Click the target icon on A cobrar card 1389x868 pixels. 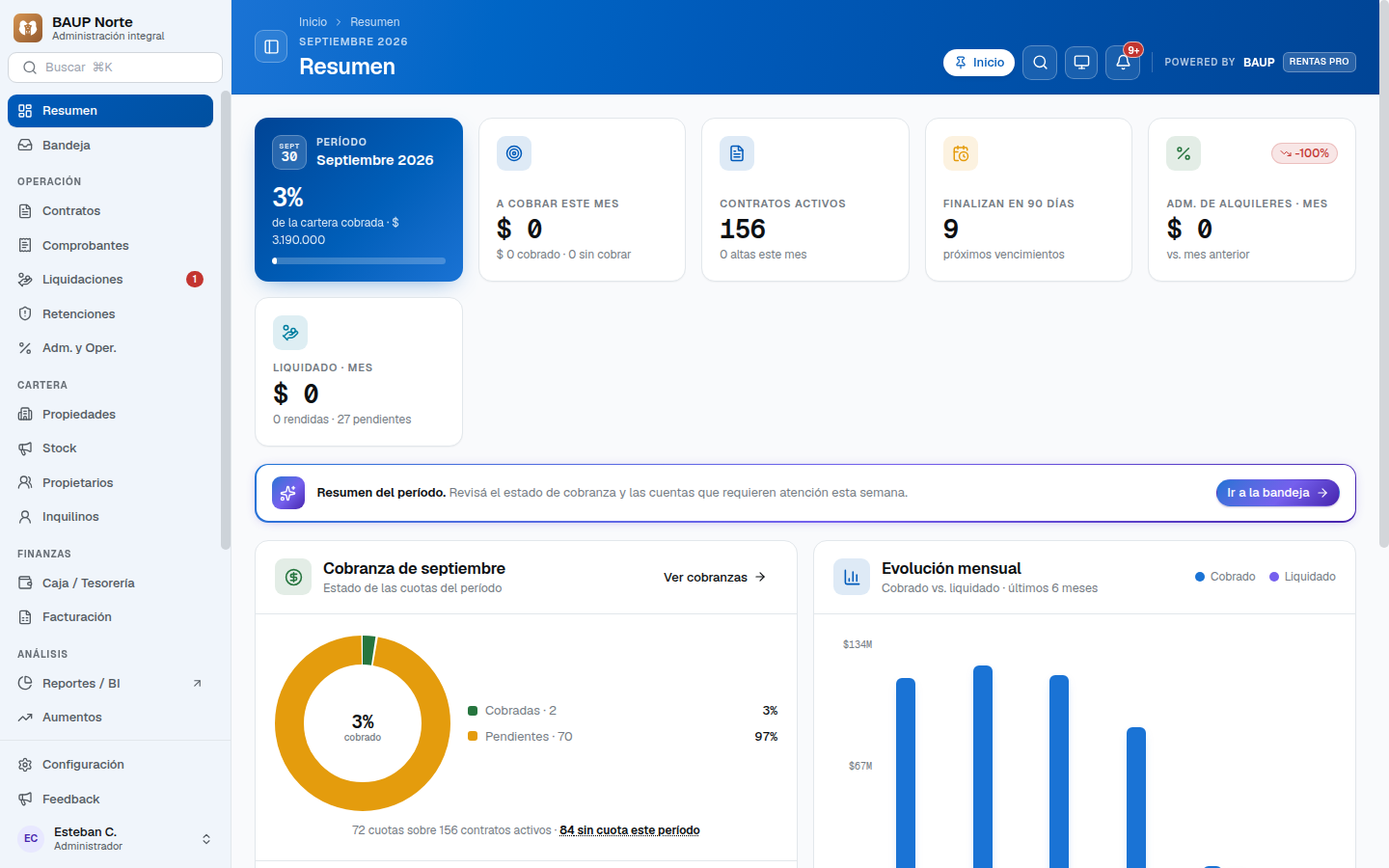tap(514, 153)
